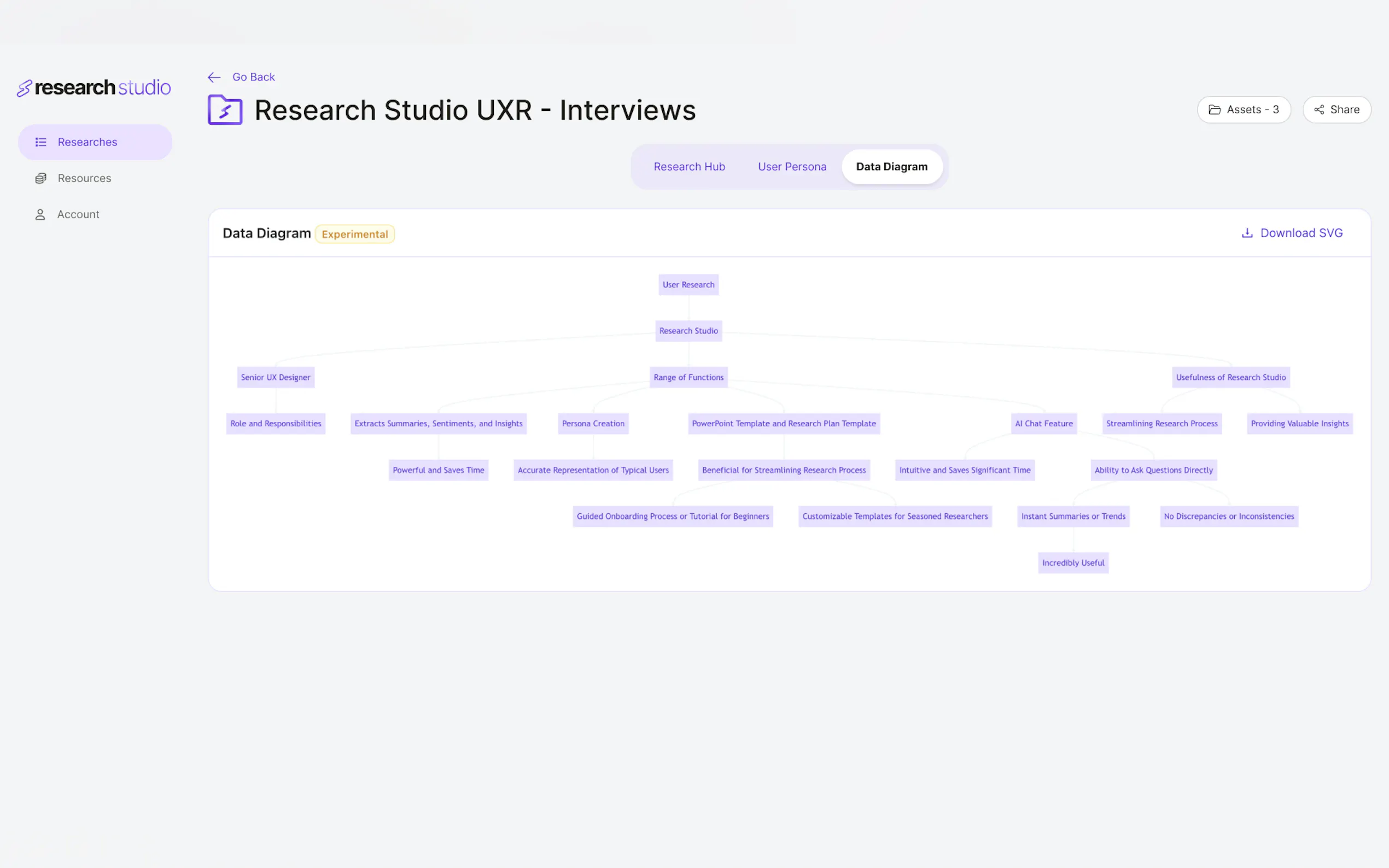
Task: Click the Account person icon
Action: click(x=40, y=215)
